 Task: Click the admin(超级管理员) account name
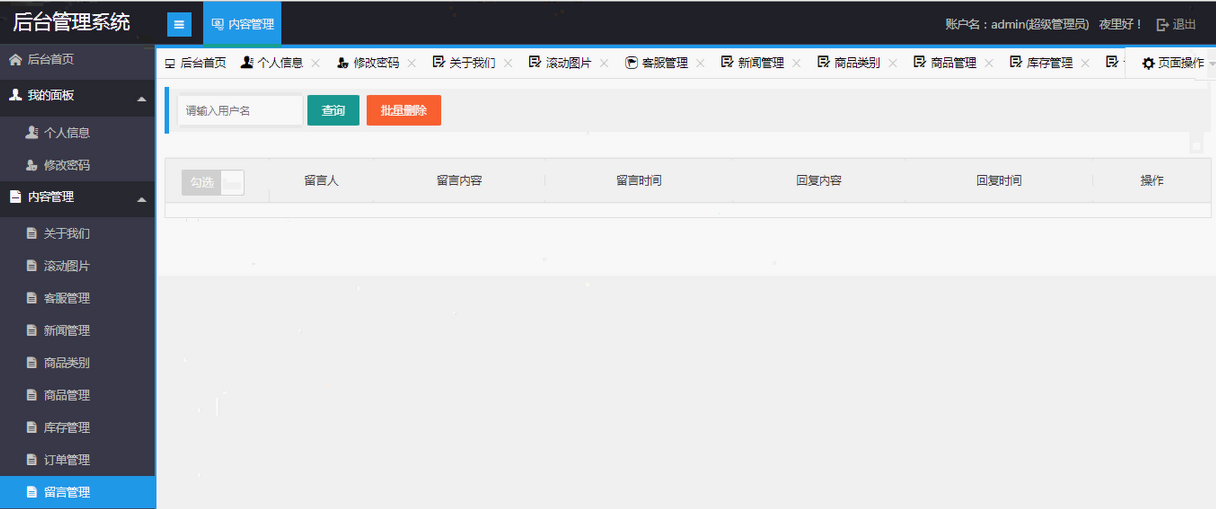point(1039,25)
